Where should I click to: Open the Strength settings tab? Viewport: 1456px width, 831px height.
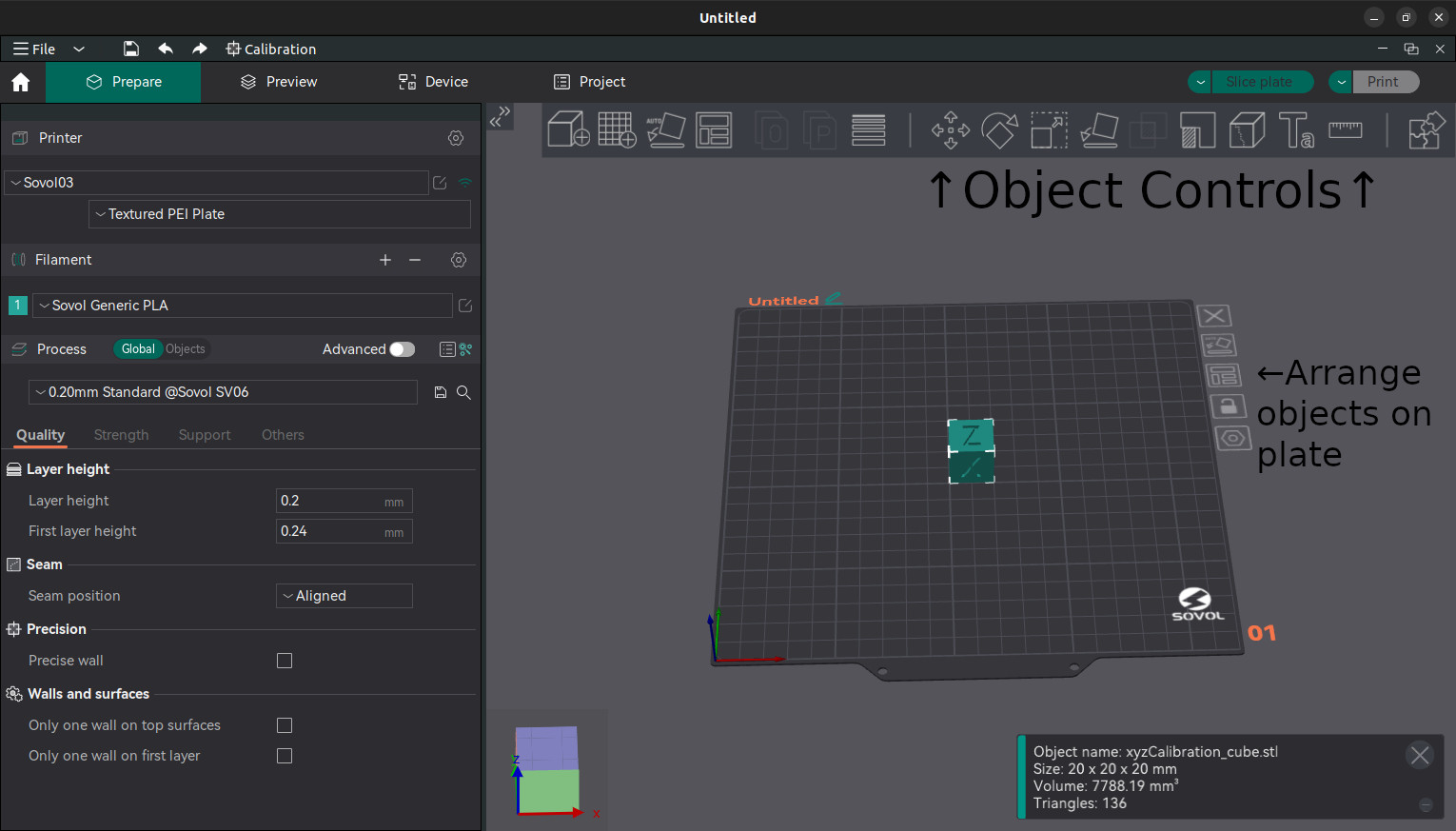click(121, 435)
